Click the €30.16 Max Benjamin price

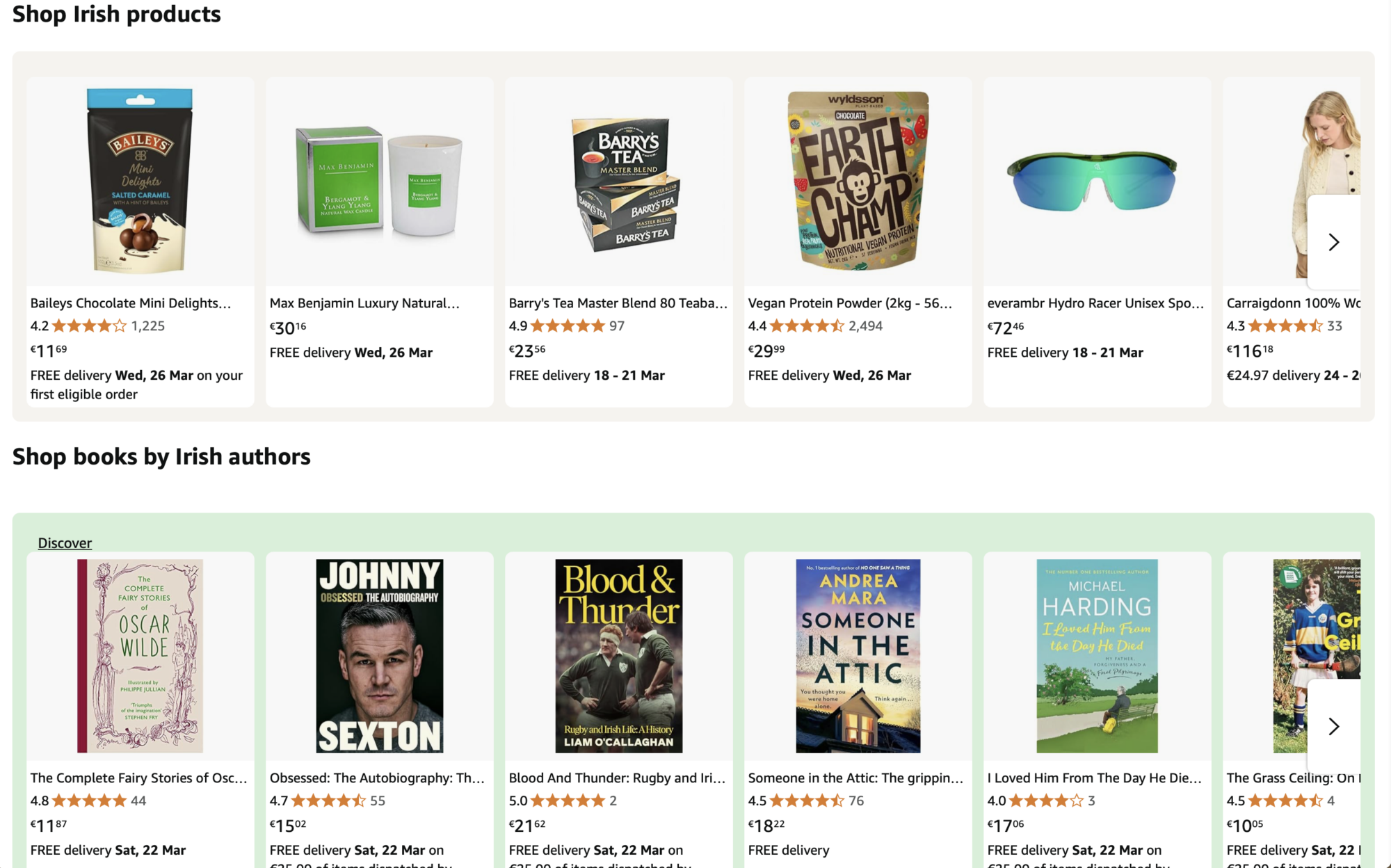tap(288, 327)
